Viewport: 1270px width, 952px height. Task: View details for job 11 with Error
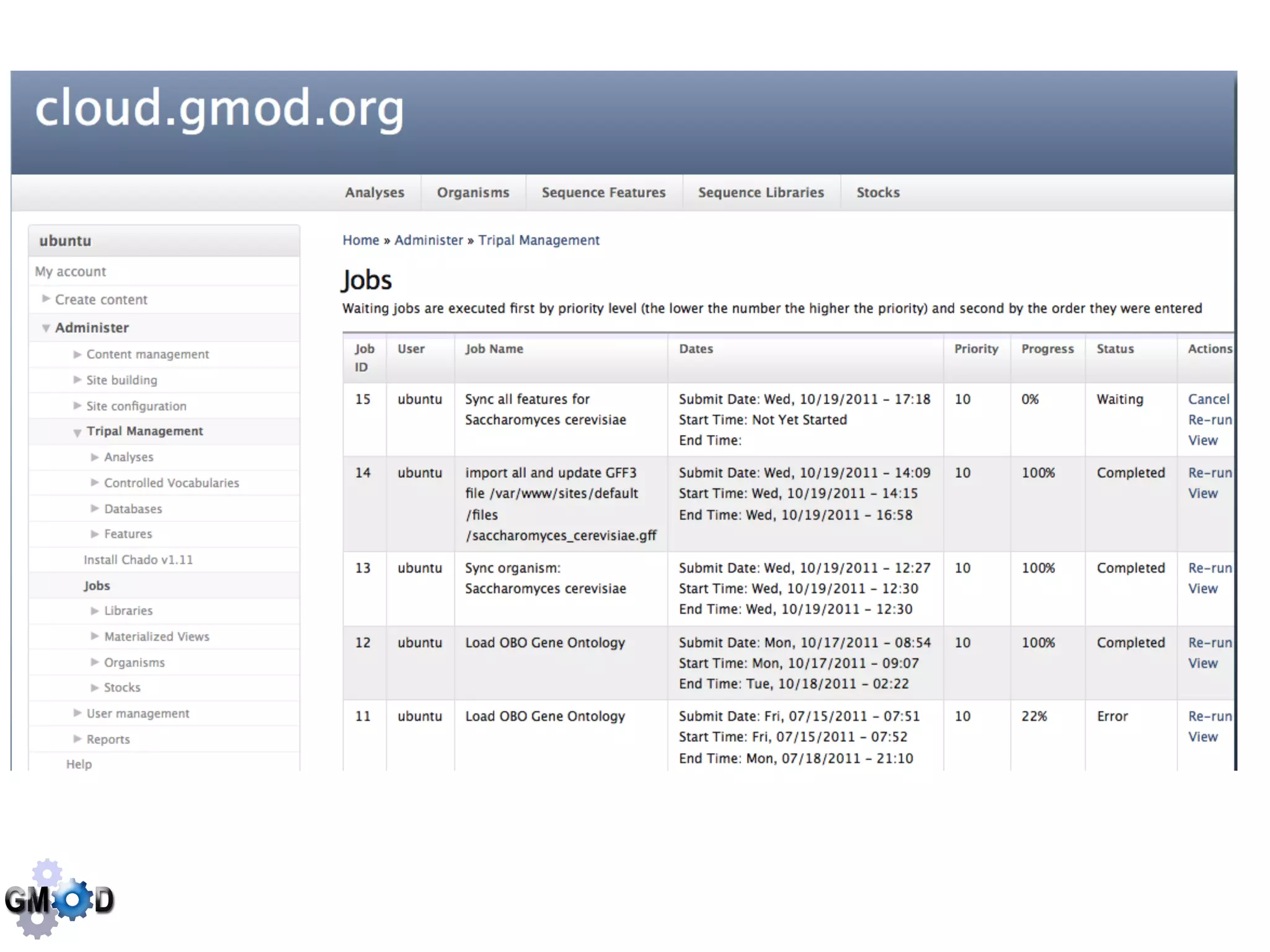pyautogui.click(x=1202, y=737)
